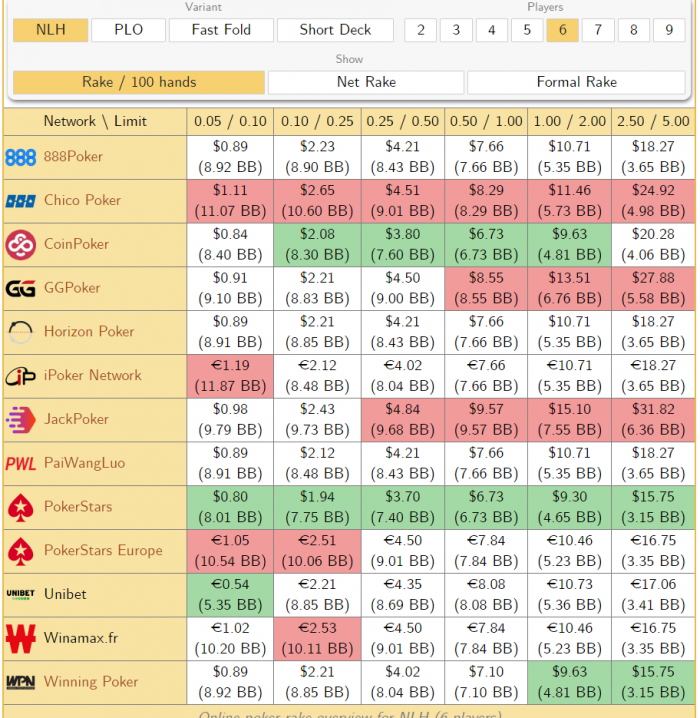
Task: Set players to 2
Action: 420,30
